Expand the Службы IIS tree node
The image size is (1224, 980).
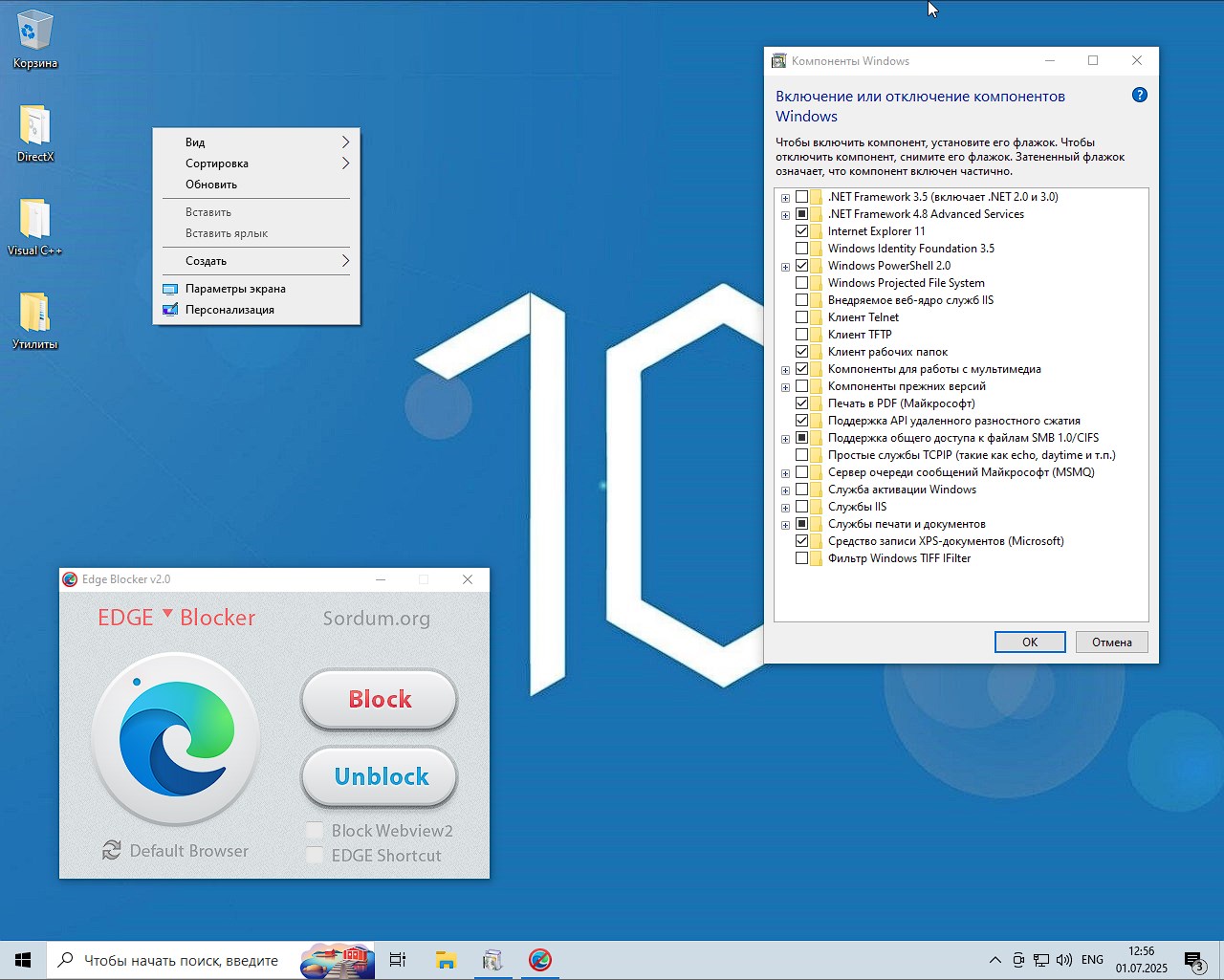(785, 508)
